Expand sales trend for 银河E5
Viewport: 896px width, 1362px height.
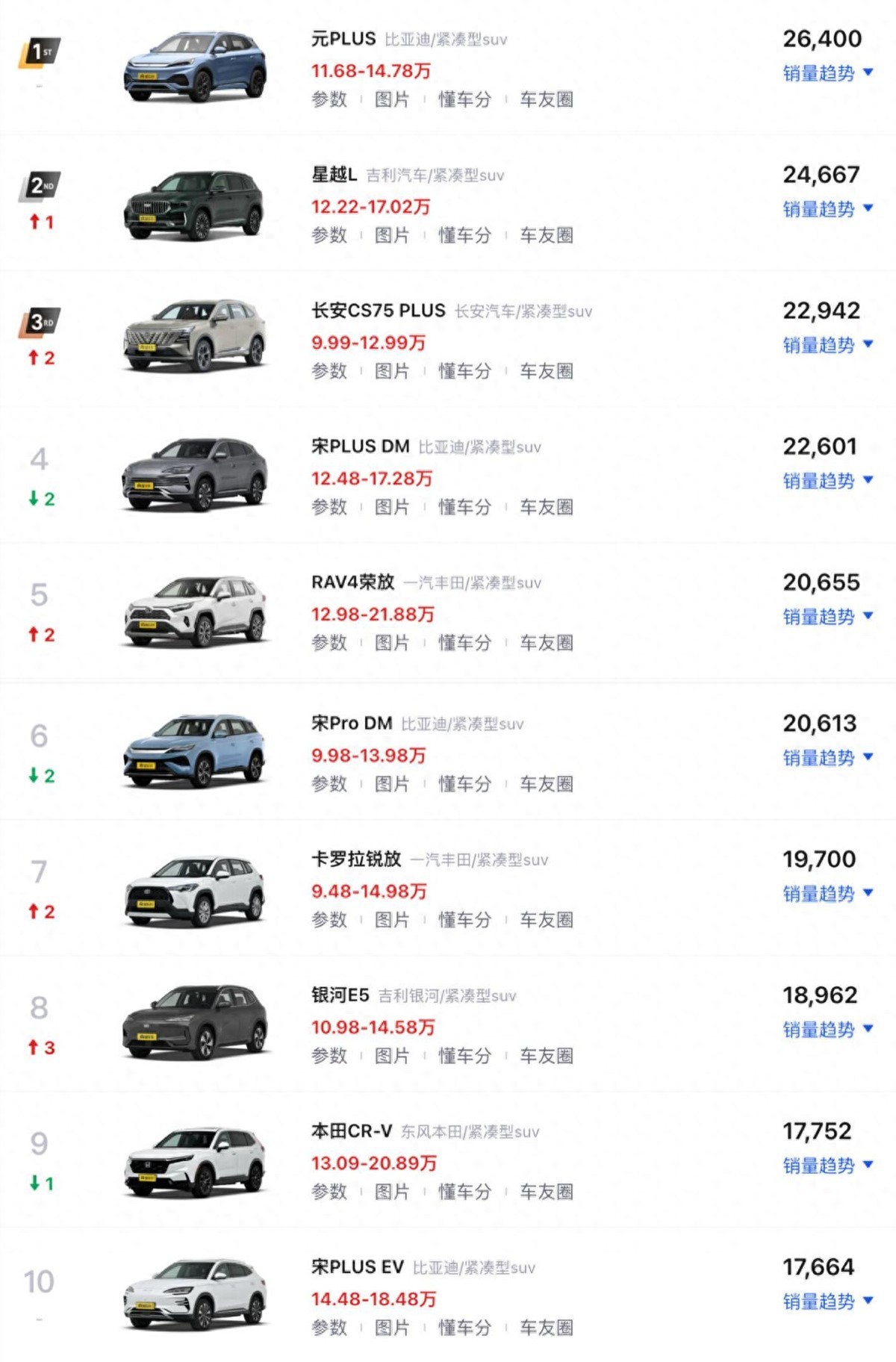pos(827,1030)
